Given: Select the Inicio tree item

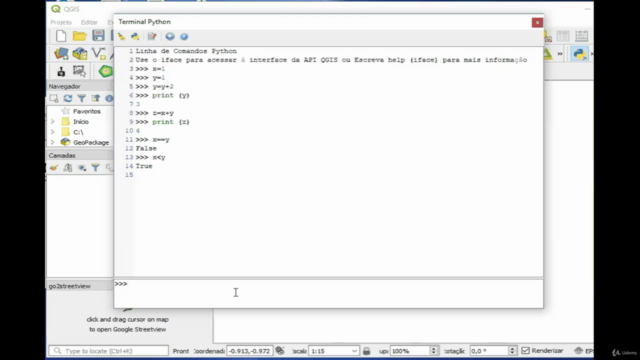Looking at the screenshot, I should (81, 122).
